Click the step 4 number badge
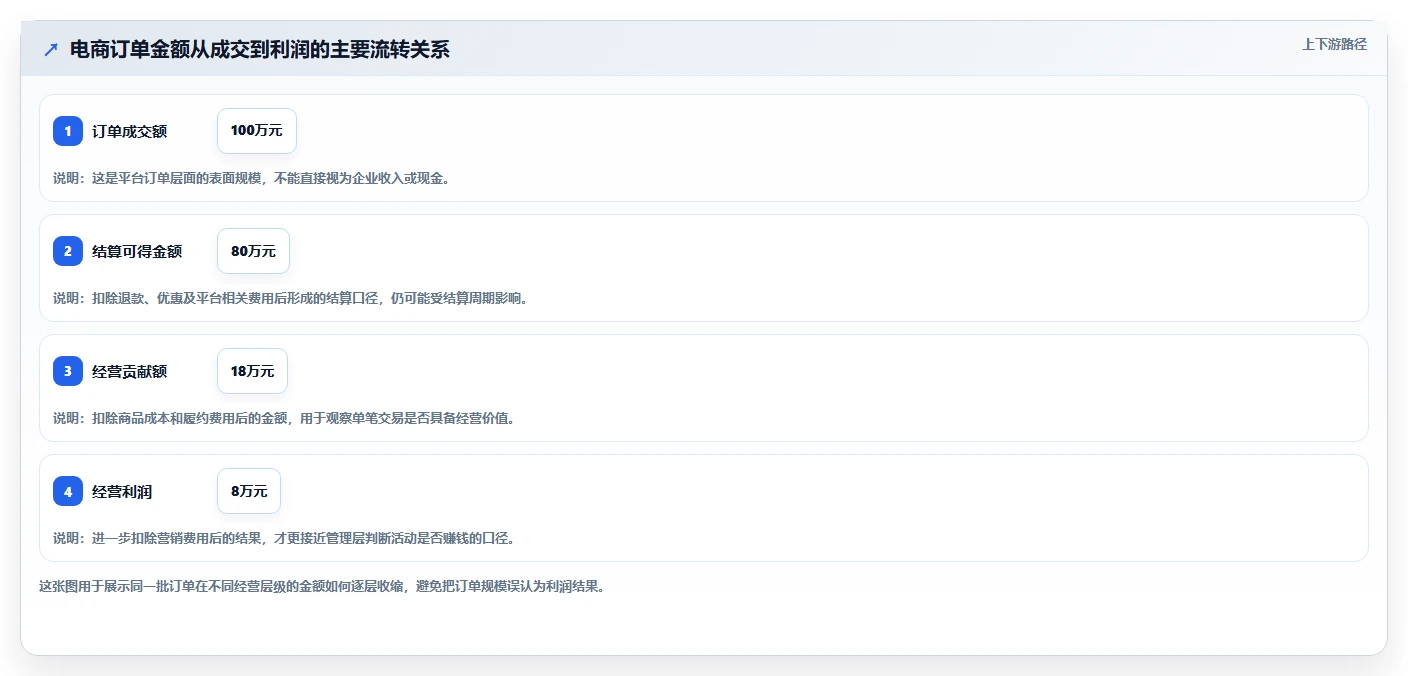The width and height of the screenshot is (1408, 676). 68,491
